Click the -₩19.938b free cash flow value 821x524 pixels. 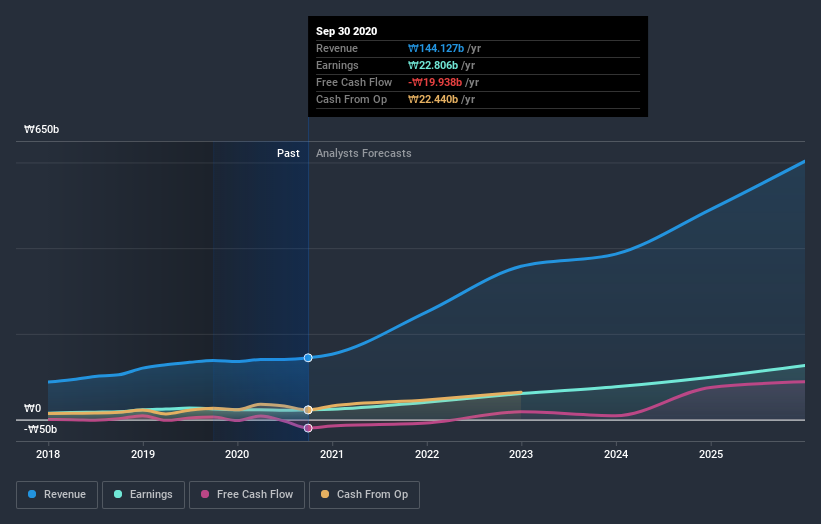(x=435, y=82)
